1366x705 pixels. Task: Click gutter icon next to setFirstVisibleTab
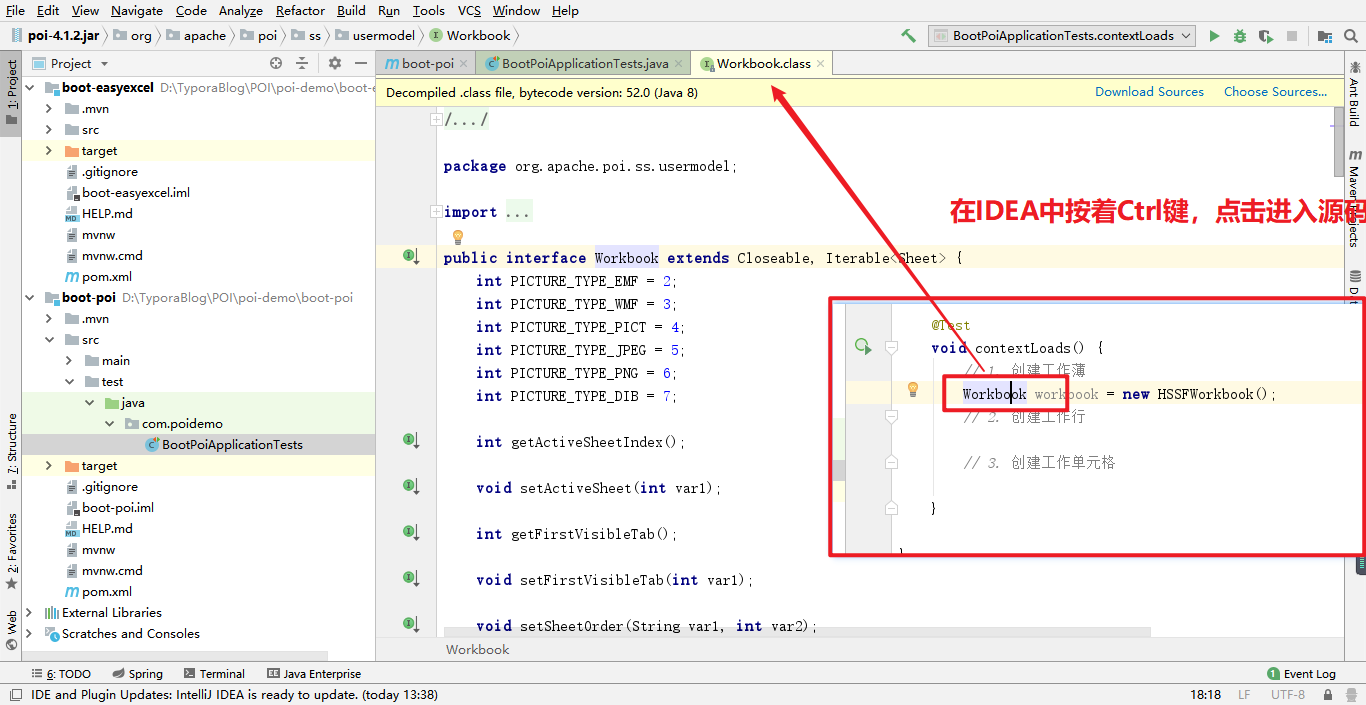click(410, 578)
